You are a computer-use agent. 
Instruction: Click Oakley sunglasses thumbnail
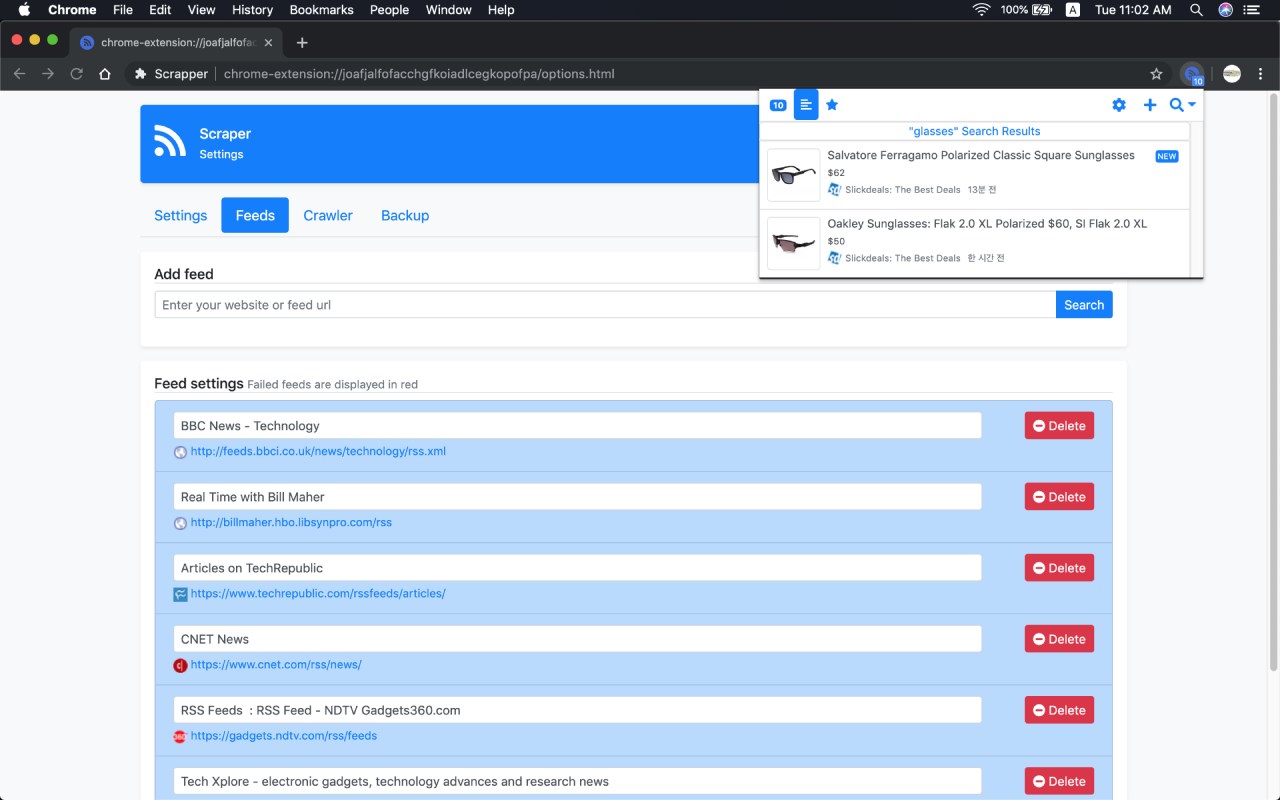793,243
